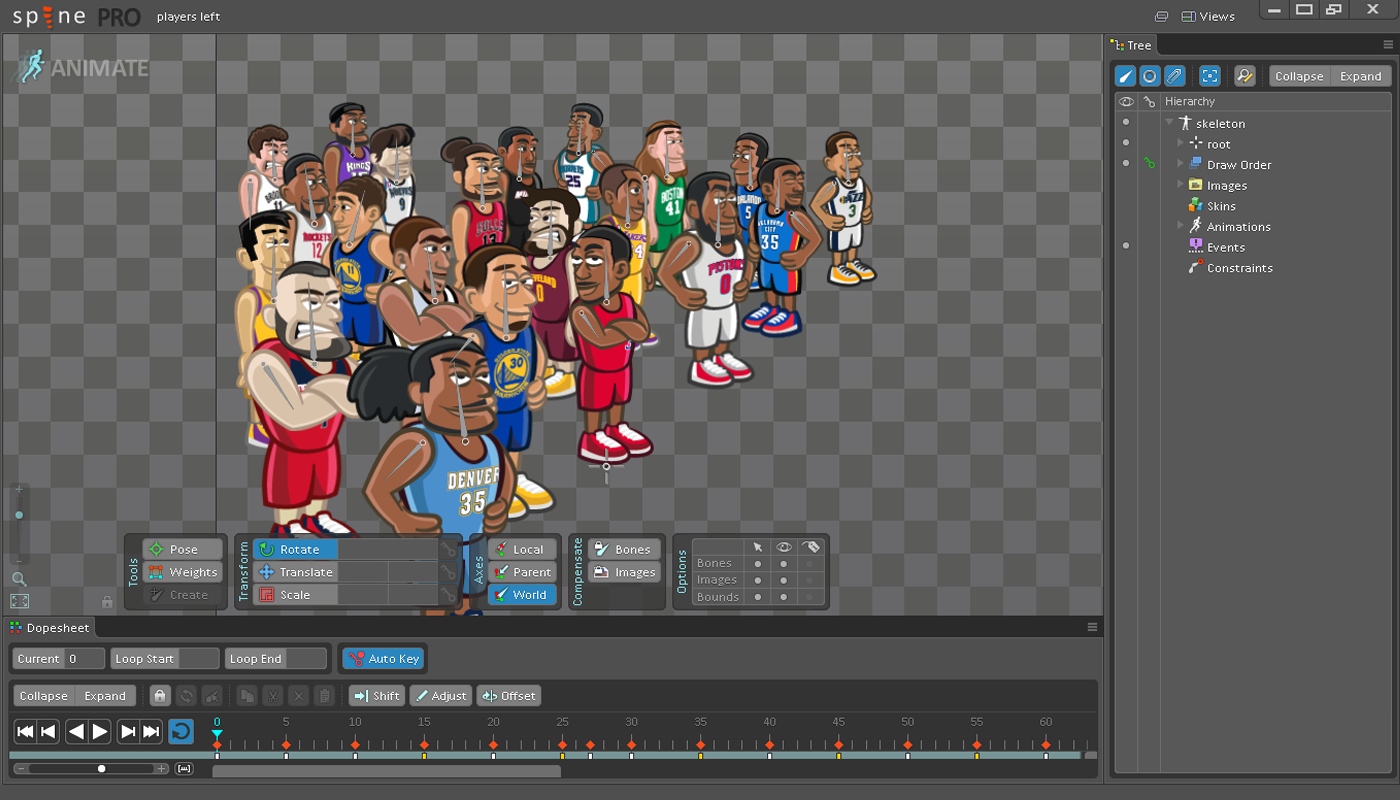Click the keyframe marker at frame 10
This screenshot has height=800, width=1400.
355,744
